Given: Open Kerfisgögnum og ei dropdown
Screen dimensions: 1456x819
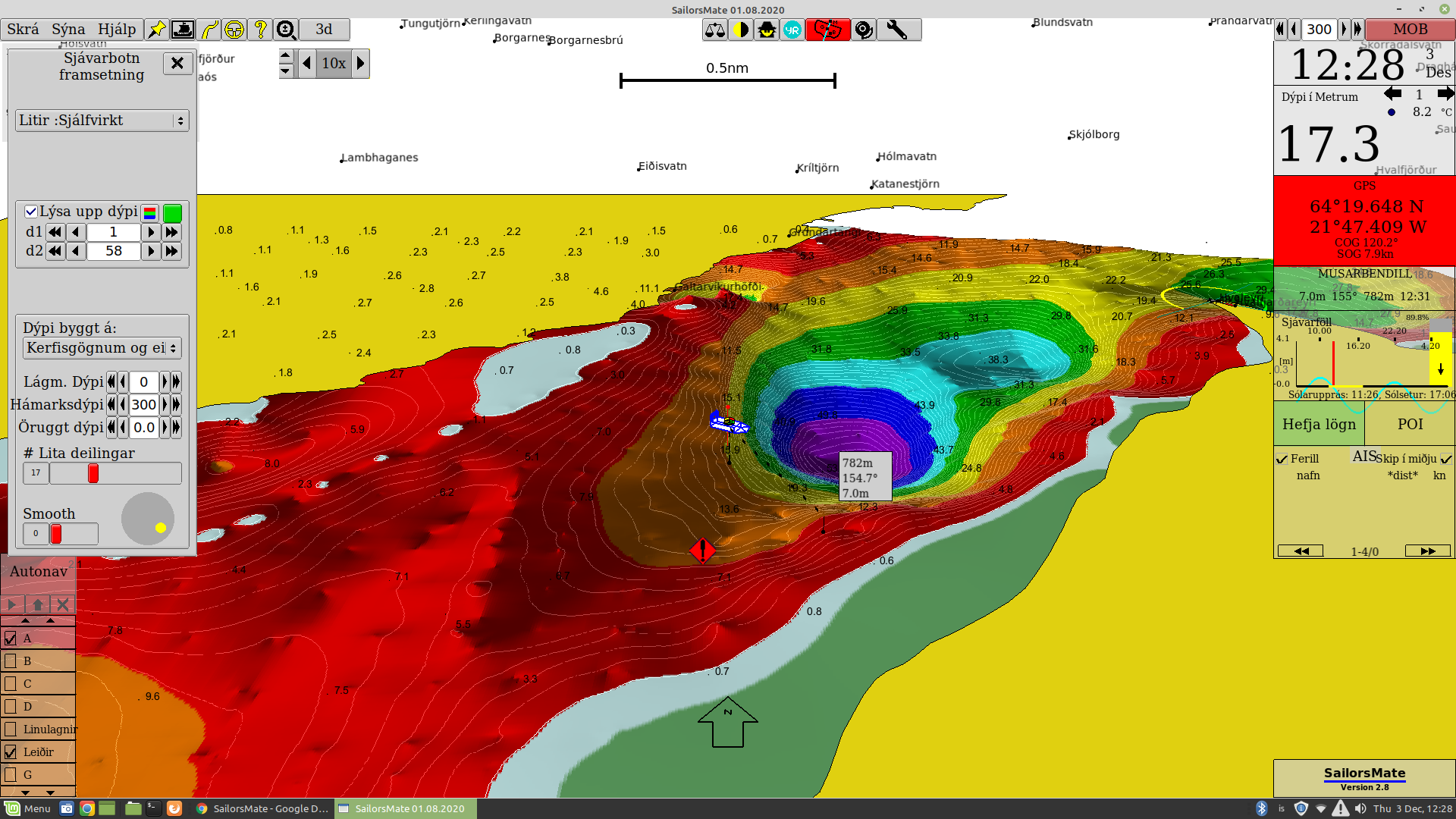Looking at the screenshot, I should 102,348.
